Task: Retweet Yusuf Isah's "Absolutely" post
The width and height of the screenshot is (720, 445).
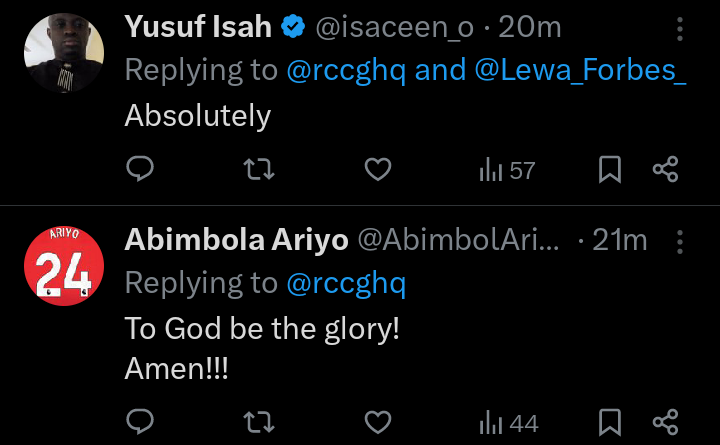Action: [259, 169]
